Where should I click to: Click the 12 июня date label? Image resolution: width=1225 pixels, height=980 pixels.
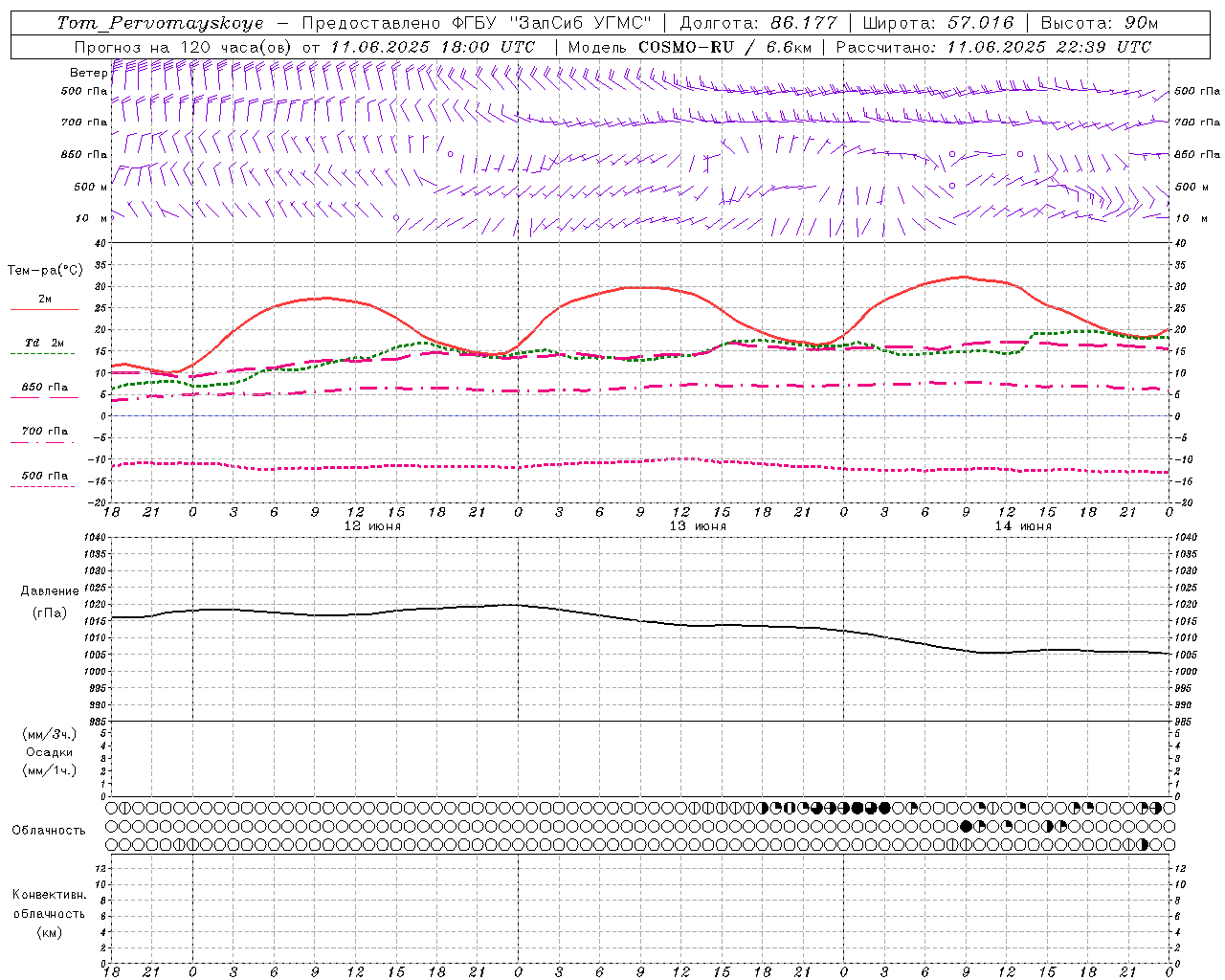pyautogui.click(x=372, y=526)
